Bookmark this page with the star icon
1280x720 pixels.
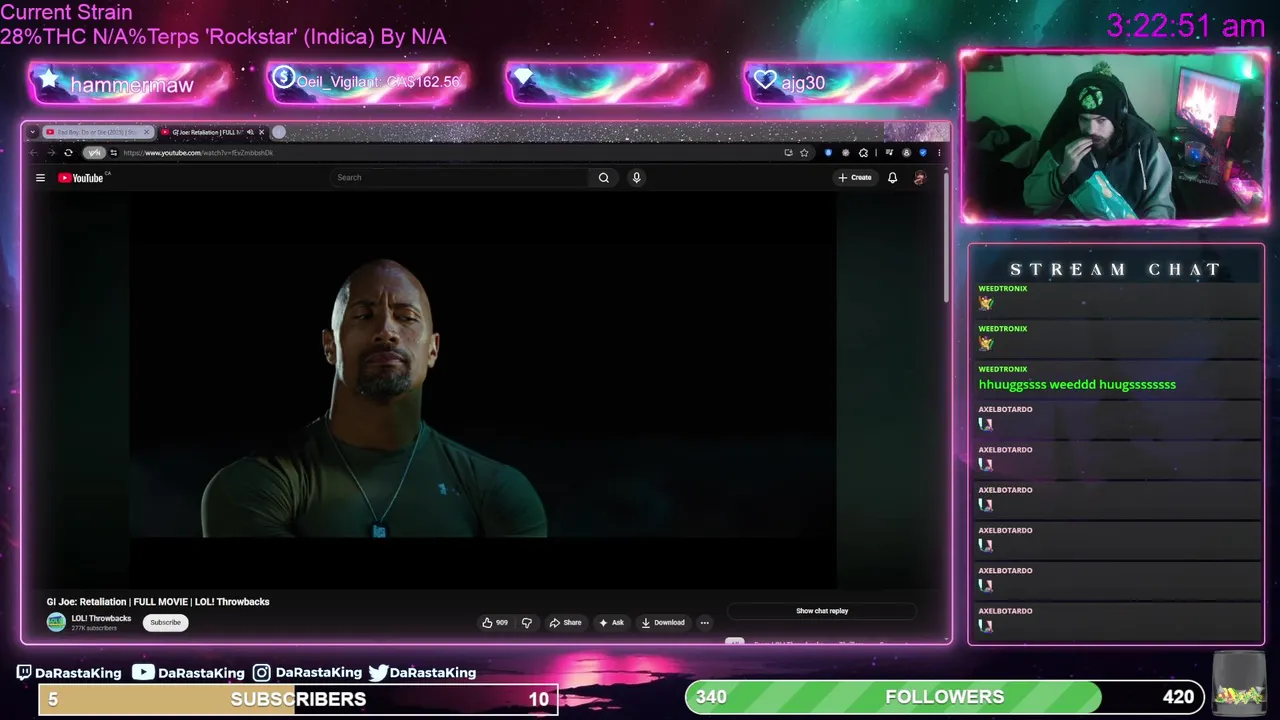coord(804,153)
